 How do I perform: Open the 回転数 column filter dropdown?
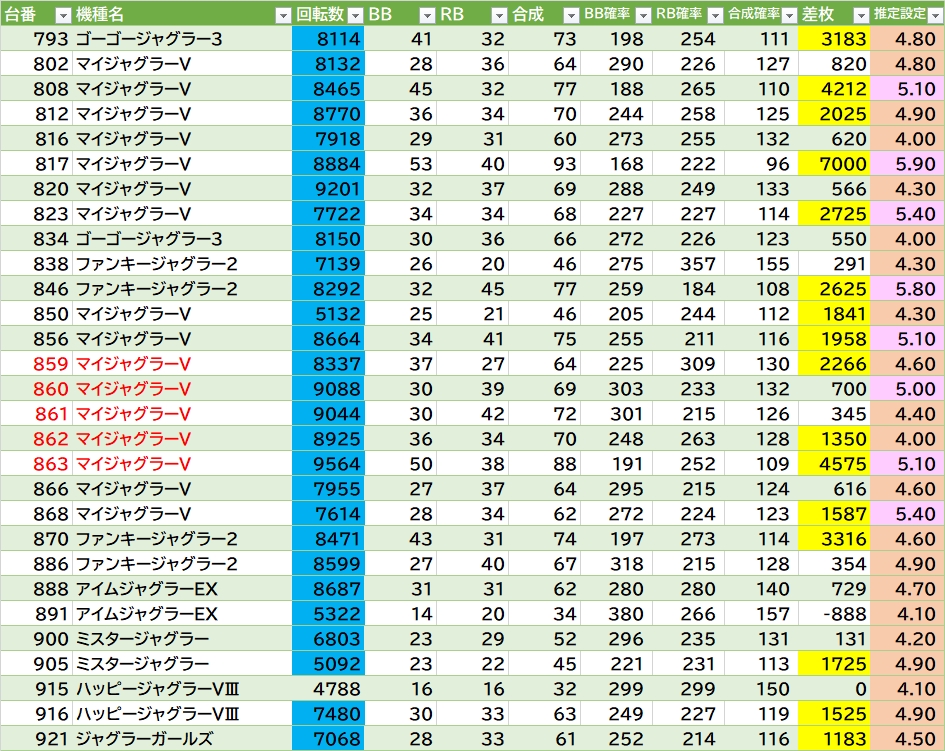(356, 16)
